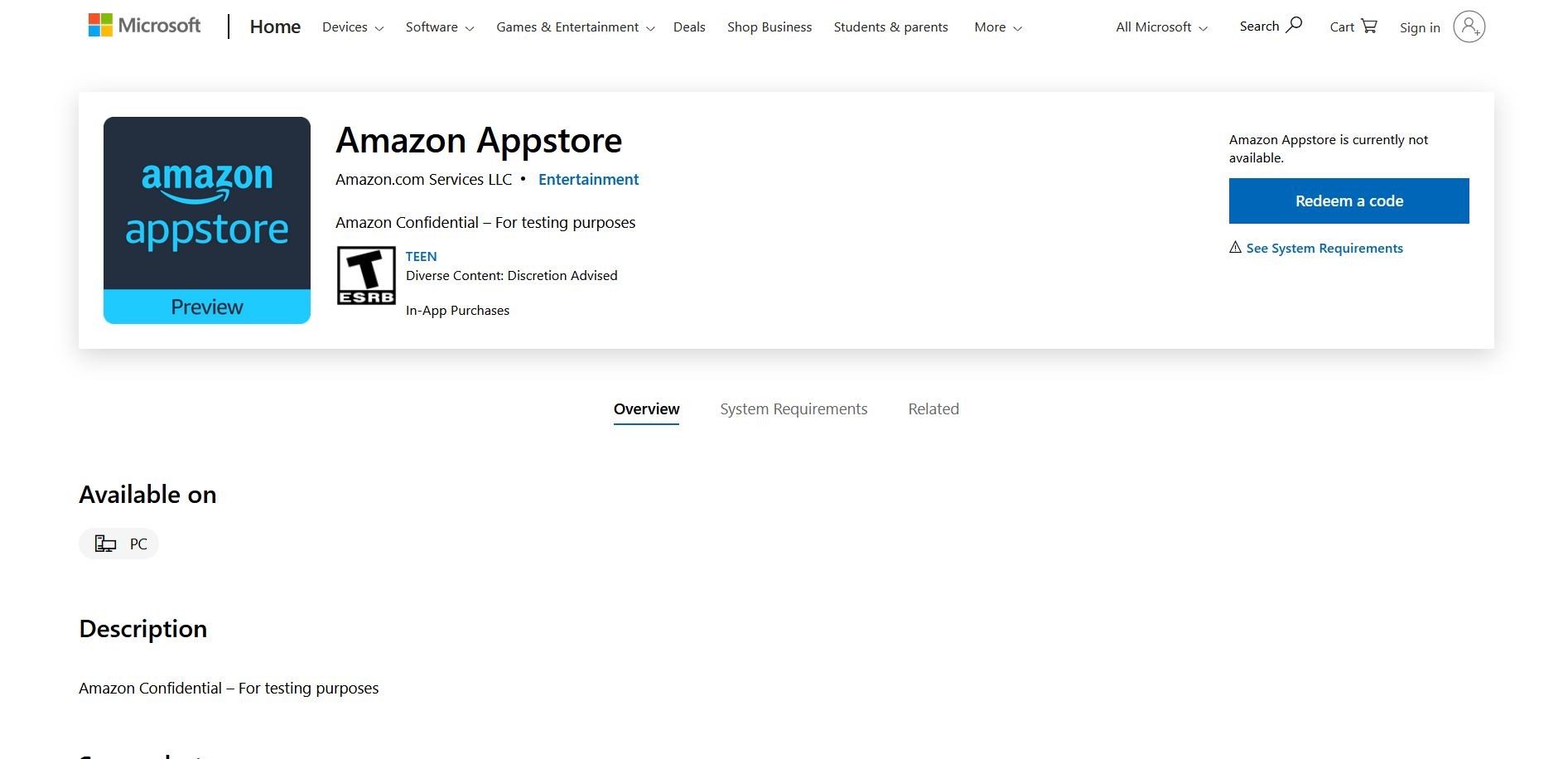
Task: Switch to the System Requirements tab
Action: coord(794,409)
